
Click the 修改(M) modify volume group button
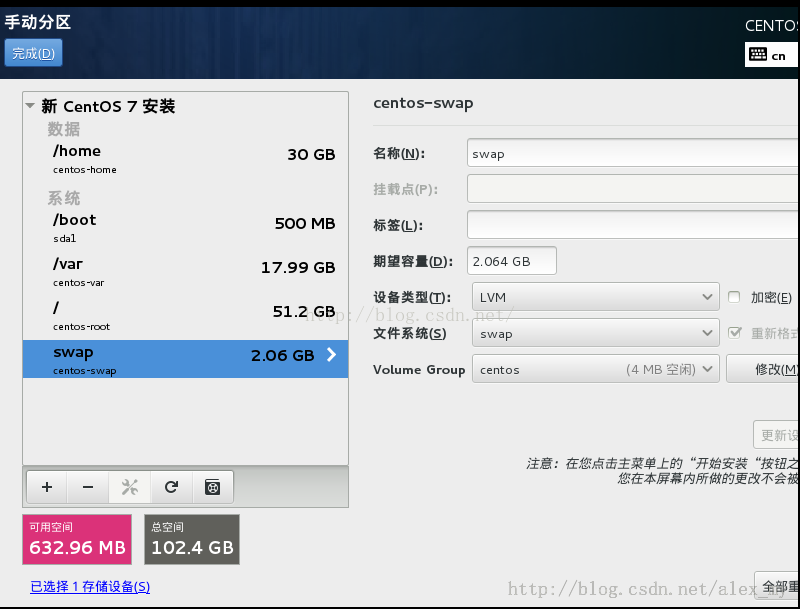tap(763, 369)
